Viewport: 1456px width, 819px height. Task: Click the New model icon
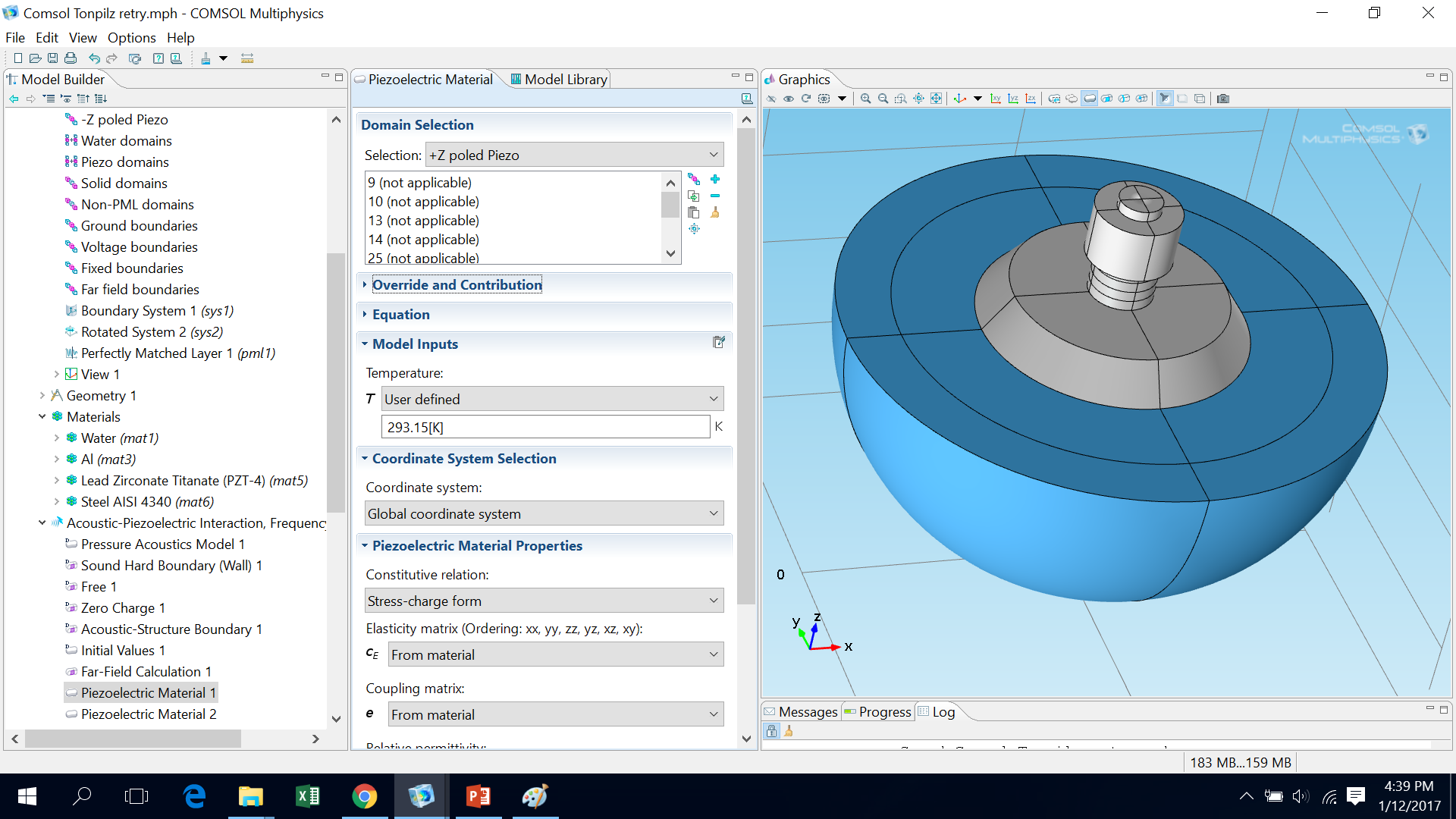17,58
